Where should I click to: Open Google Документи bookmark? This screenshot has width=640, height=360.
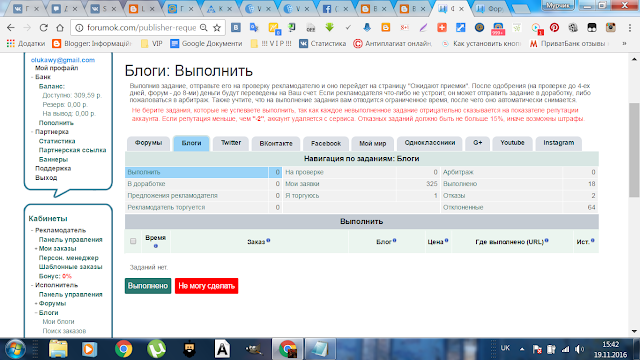(x=207, y=43)
